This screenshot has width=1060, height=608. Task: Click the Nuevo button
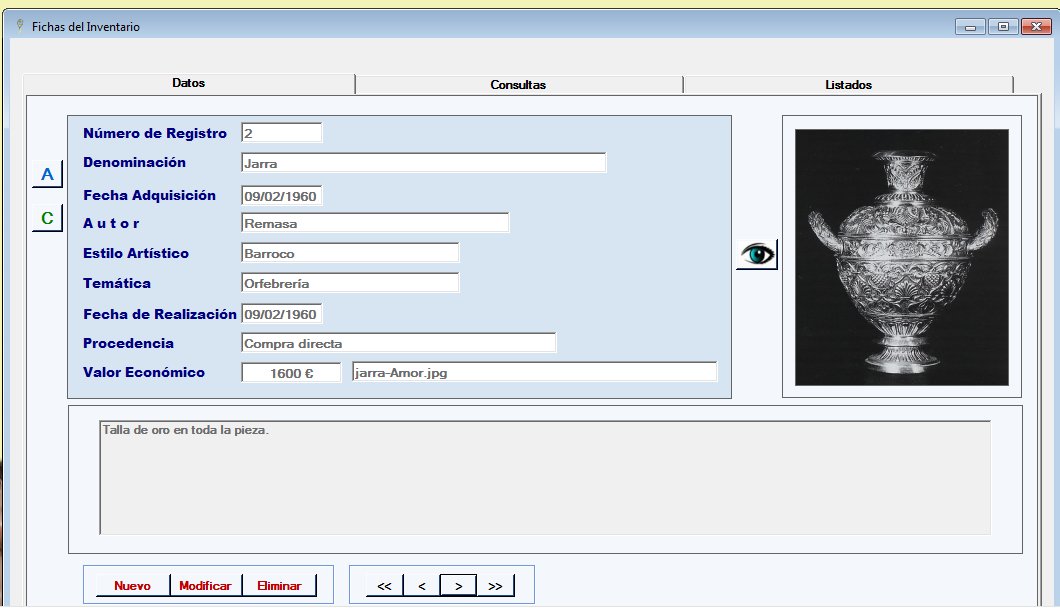tap(132, 586)
